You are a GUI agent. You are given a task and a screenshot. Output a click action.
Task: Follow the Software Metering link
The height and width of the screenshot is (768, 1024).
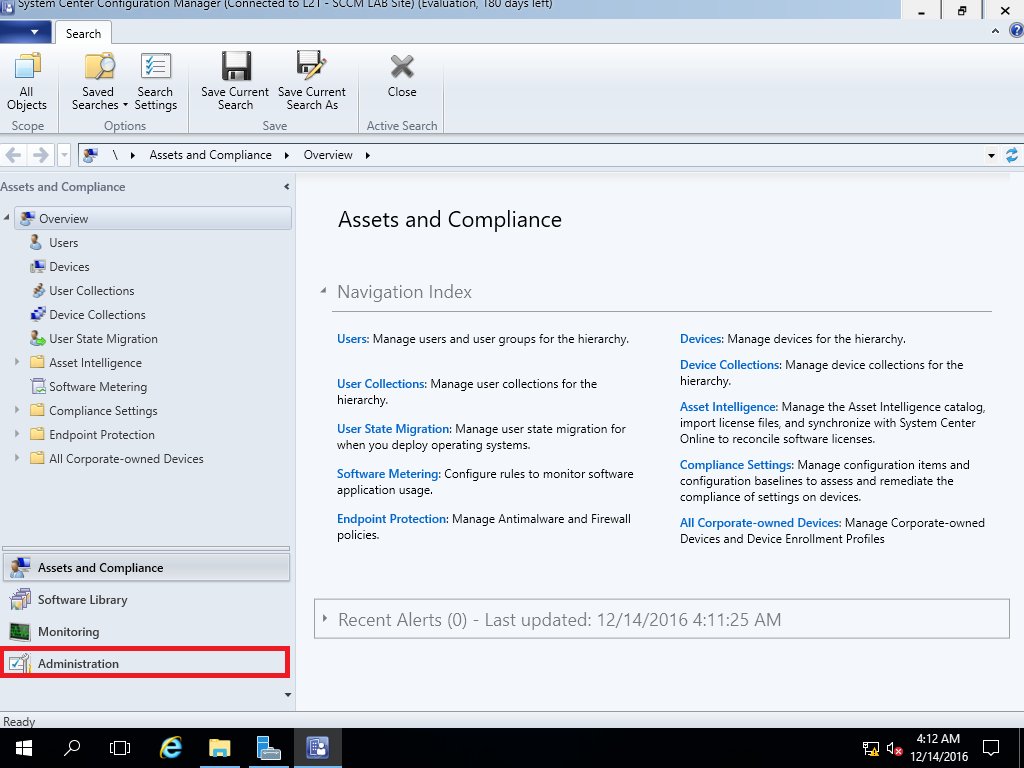(x=388, y=474)
